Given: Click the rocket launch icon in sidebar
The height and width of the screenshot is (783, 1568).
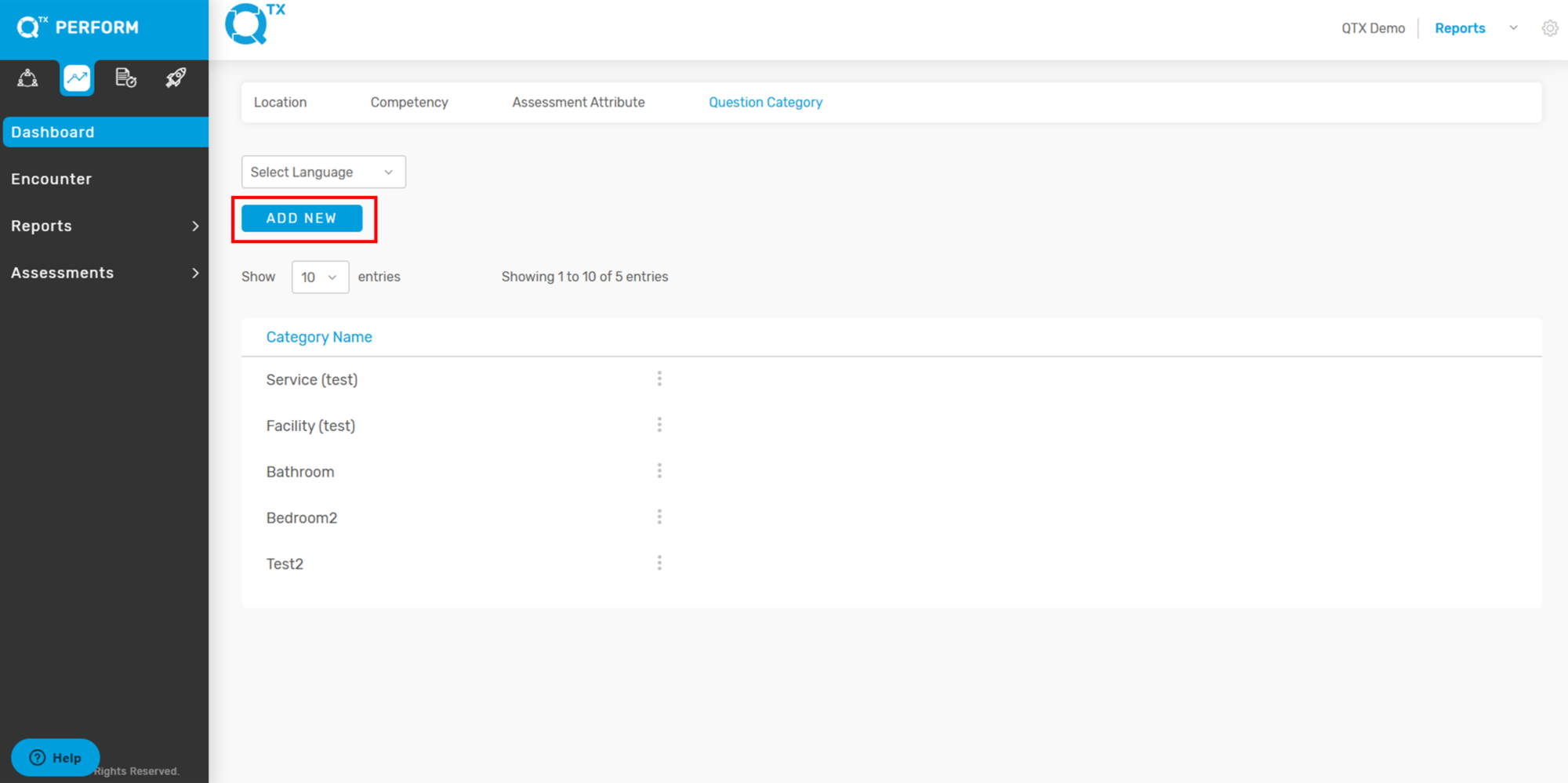Looking at the screenshot, I should (176, 78).
